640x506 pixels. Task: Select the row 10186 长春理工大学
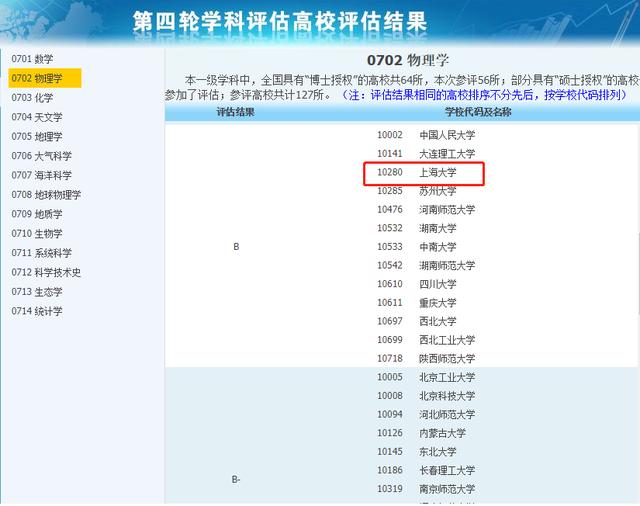pos(426,470)
